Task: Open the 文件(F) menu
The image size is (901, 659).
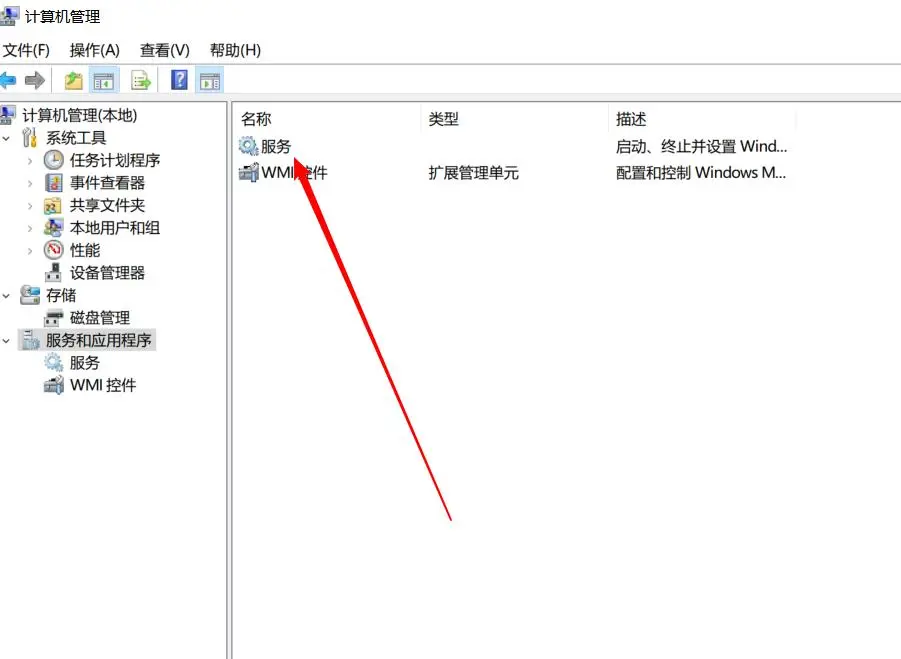Action: click(26, 51)
